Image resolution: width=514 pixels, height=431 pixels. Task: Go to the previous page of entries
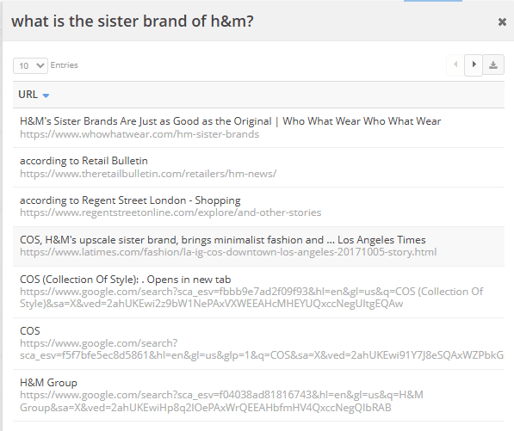click(x=456, y=65)
